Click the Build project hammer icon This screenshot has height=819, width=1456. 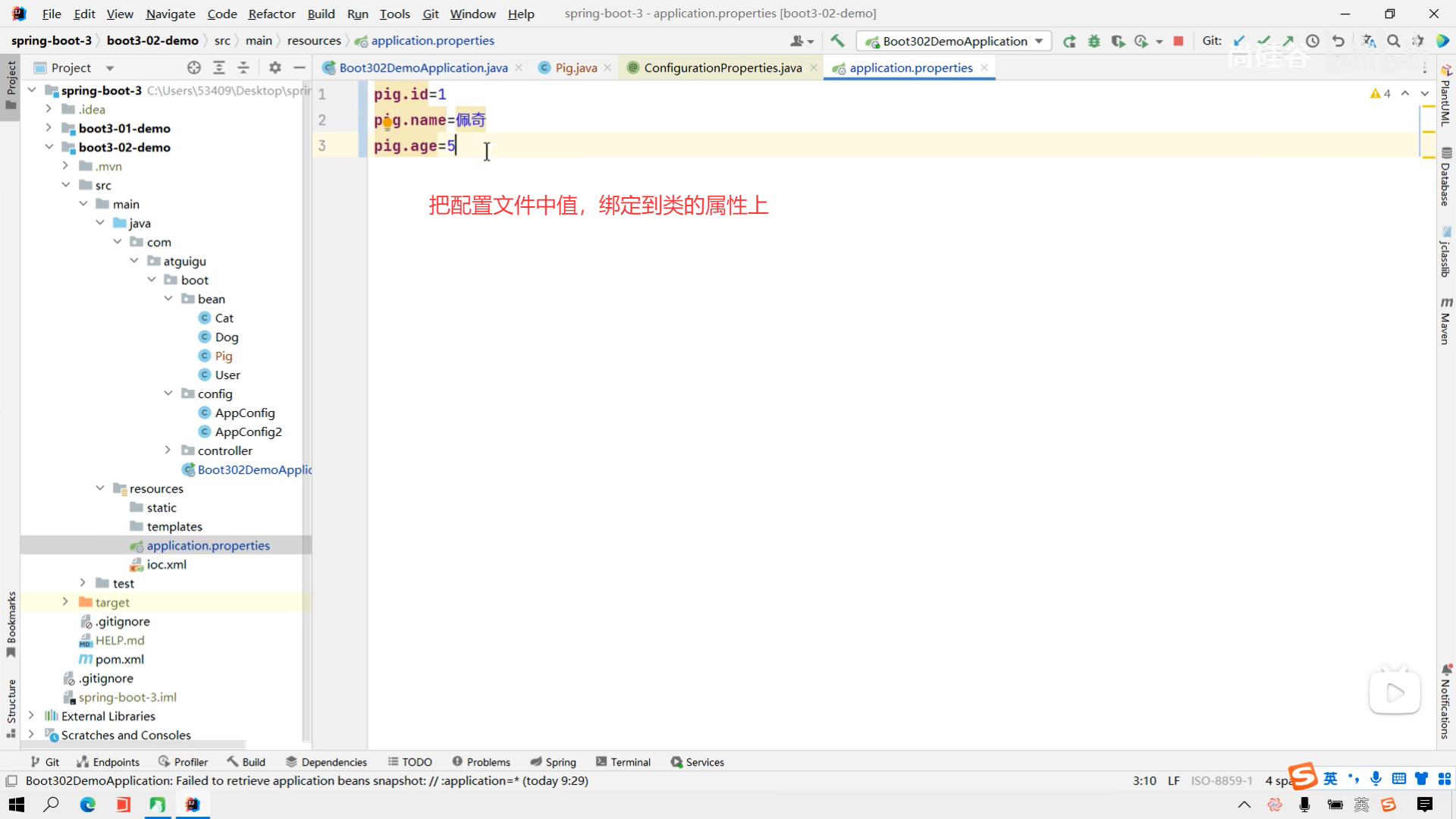837,41
